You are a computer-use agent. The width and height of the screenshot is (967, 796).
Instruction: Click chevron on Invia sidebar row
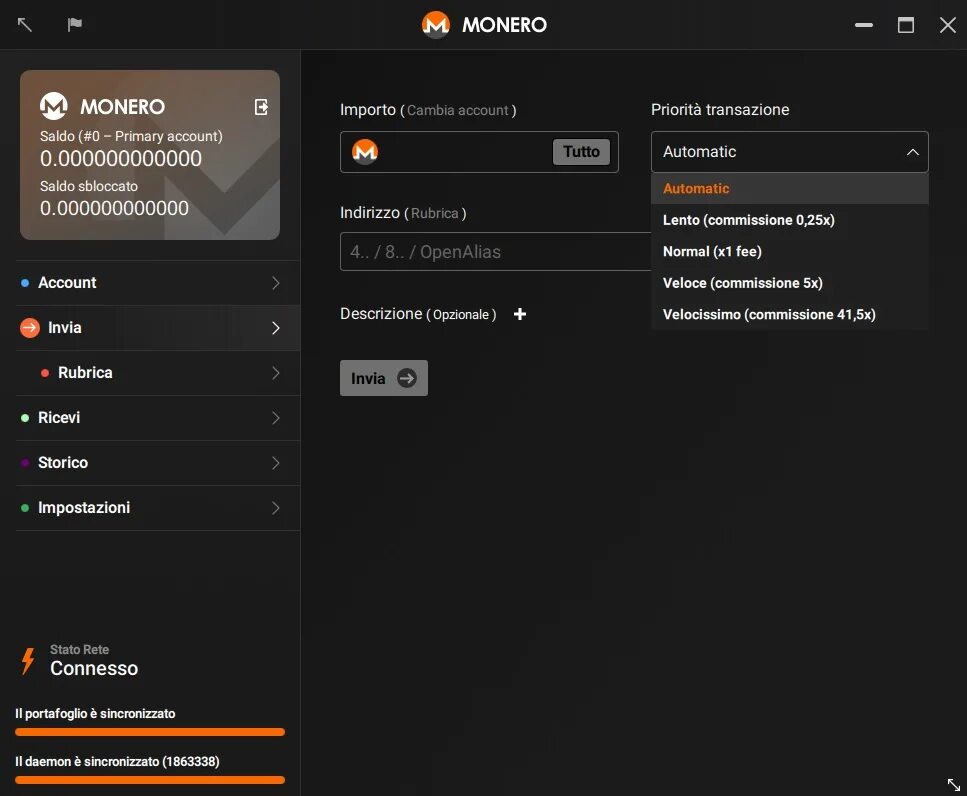point(276,327)
